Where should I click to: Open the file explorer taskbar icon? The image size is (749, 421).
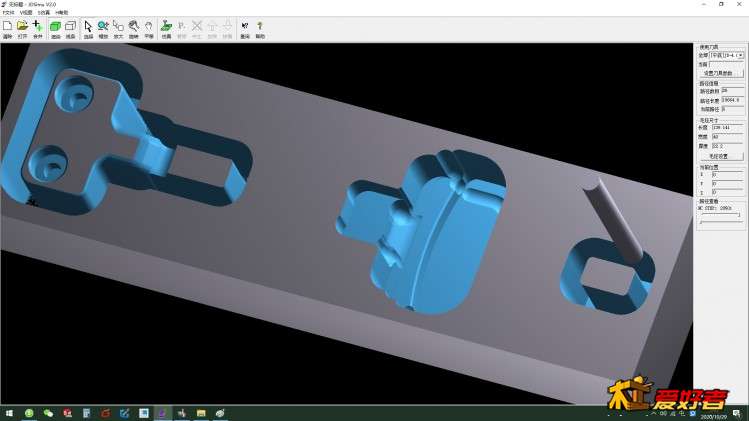coord(201,413)
